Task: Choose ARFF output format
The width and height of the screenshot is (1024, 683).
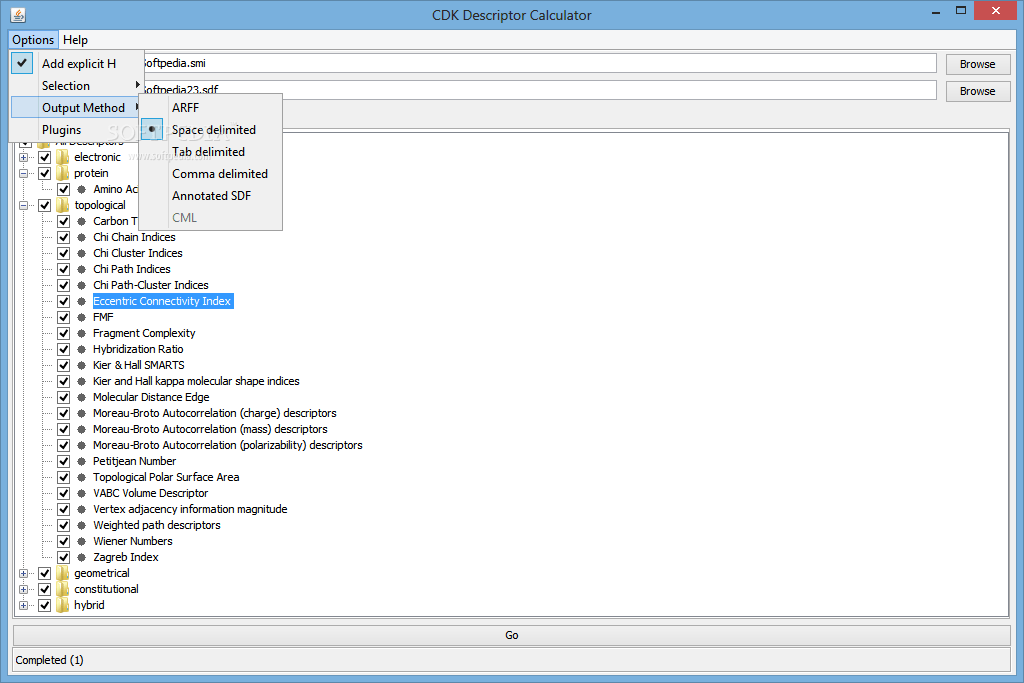Action: (x=211, y=108)
